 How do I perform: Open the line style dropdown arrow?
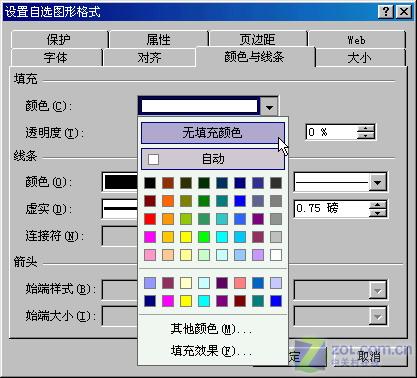(x=378, y=182)
